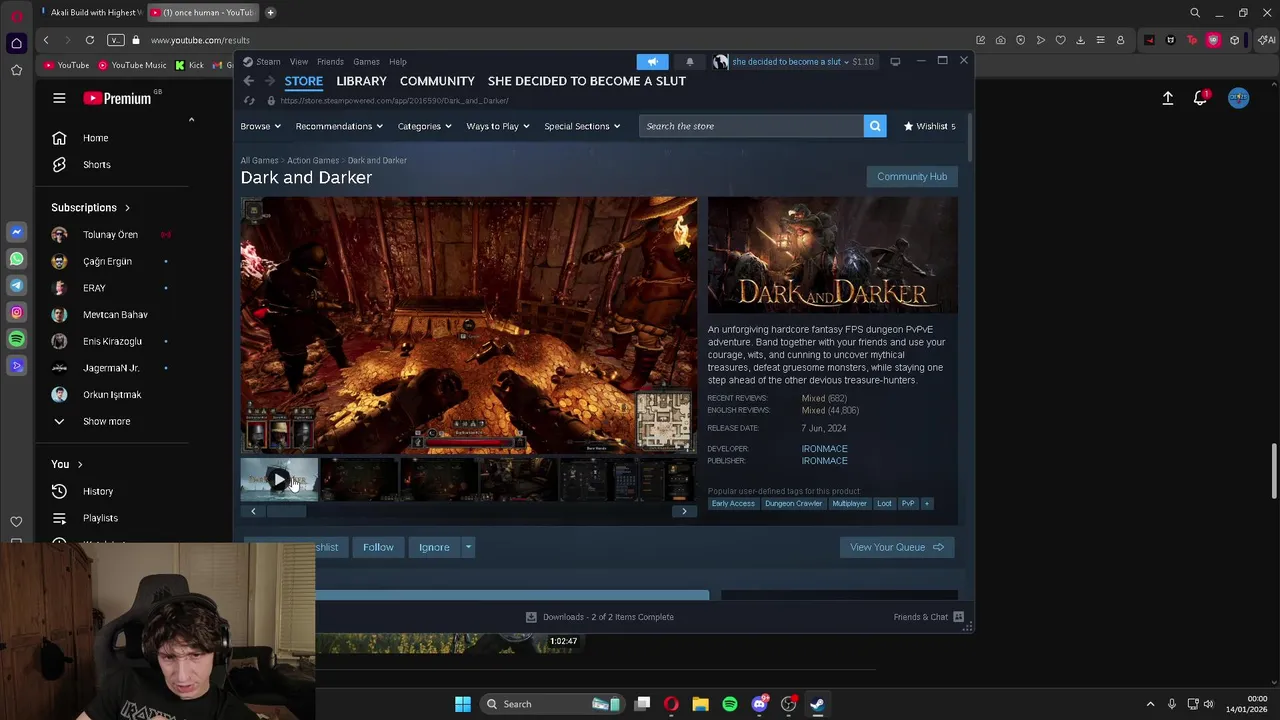Viewport: 1280px width, 720px height.
Task: Expand the Browse dropdown in Steam
Action: click(x=260, y=126)
